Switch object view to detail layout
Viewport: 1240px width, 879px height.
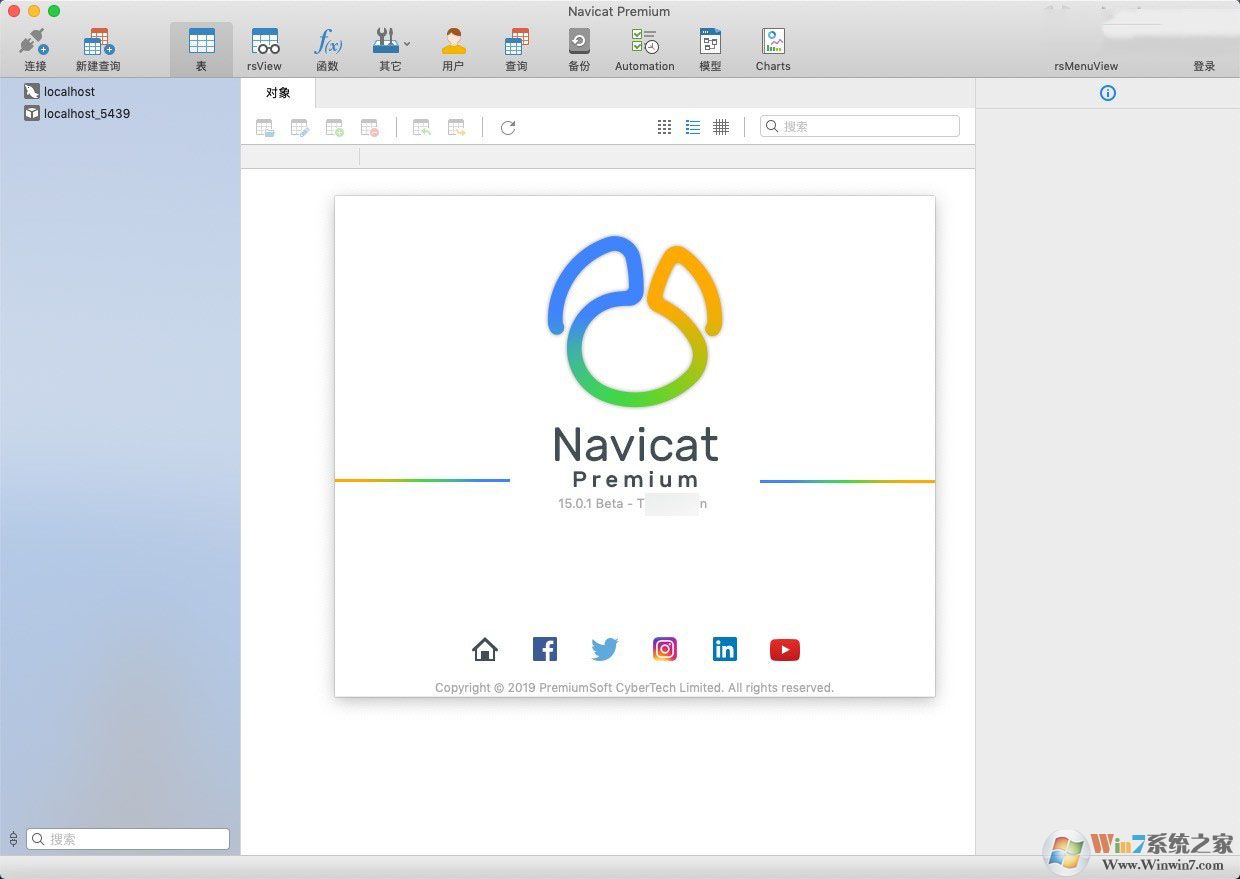(x=721, y=127)
